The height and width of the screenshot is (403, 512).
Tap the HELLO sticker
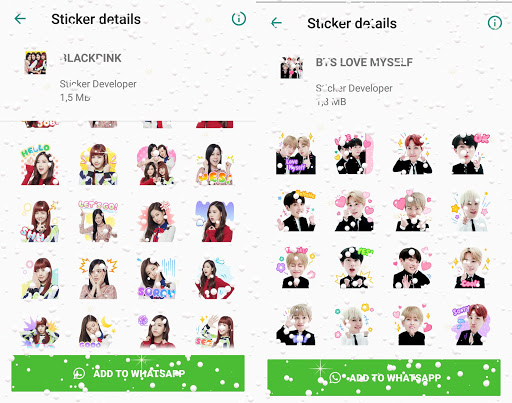click(40, 164)
